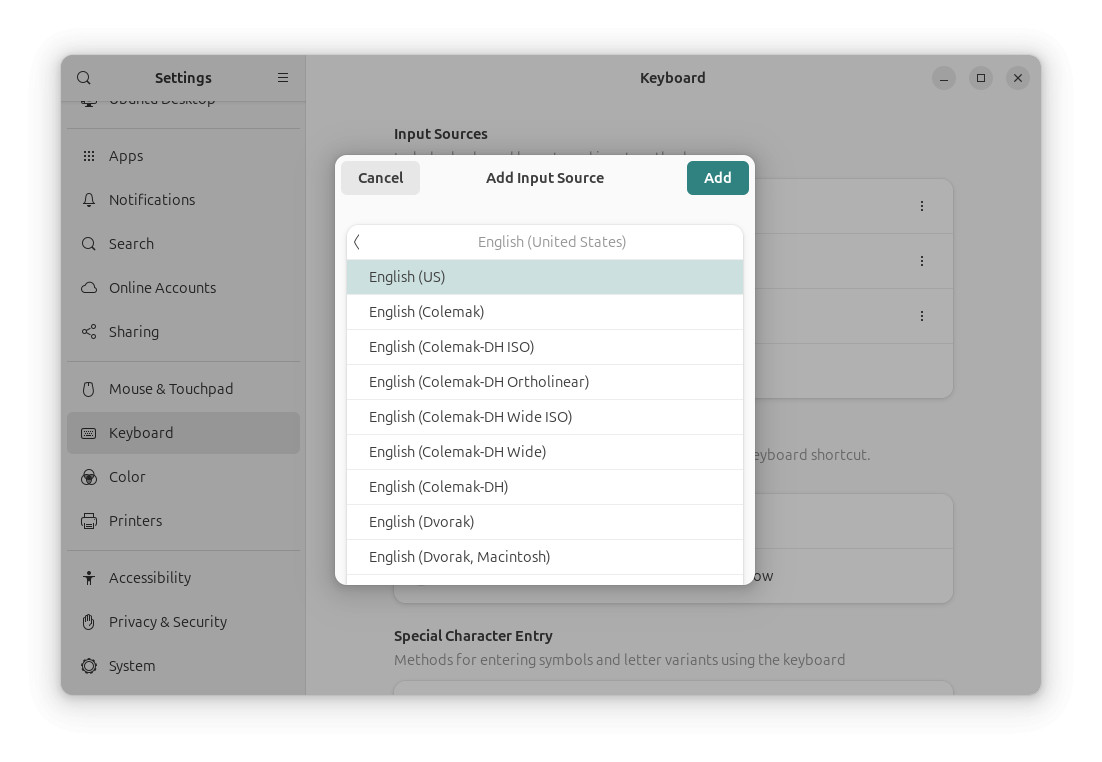Select English (Colemak-DH Wide ISO) layout
This screenshot has height=762, width=1102.
pyautogui.click(x=545, y=417)
